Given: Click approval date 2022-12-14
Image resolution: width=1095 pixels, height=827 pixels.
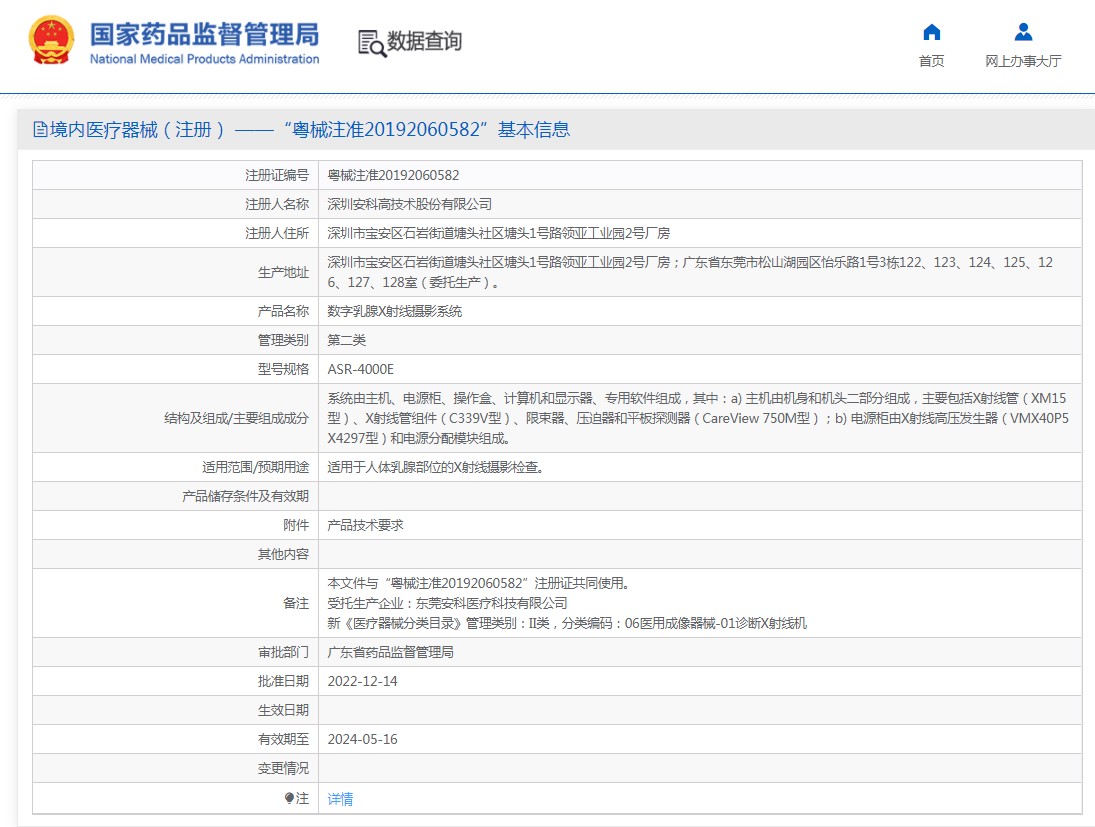Looking at the screenshot, I should click(362, 681).
